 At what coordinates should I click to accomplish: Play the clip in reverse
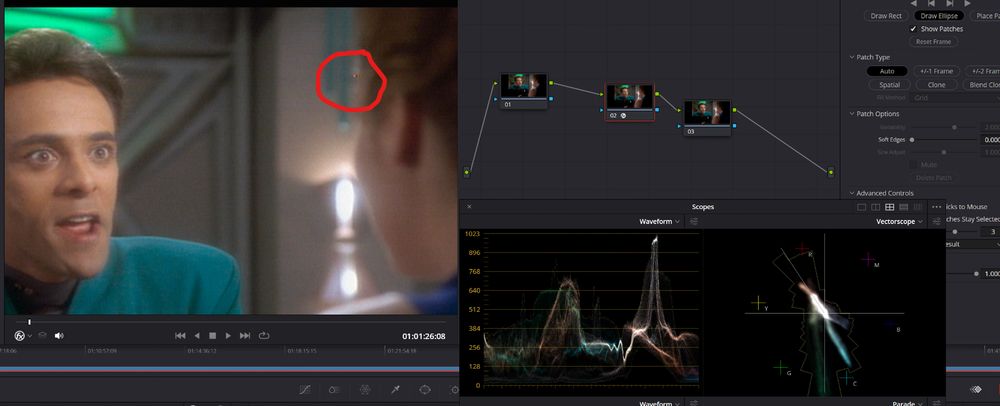point(197,335)
